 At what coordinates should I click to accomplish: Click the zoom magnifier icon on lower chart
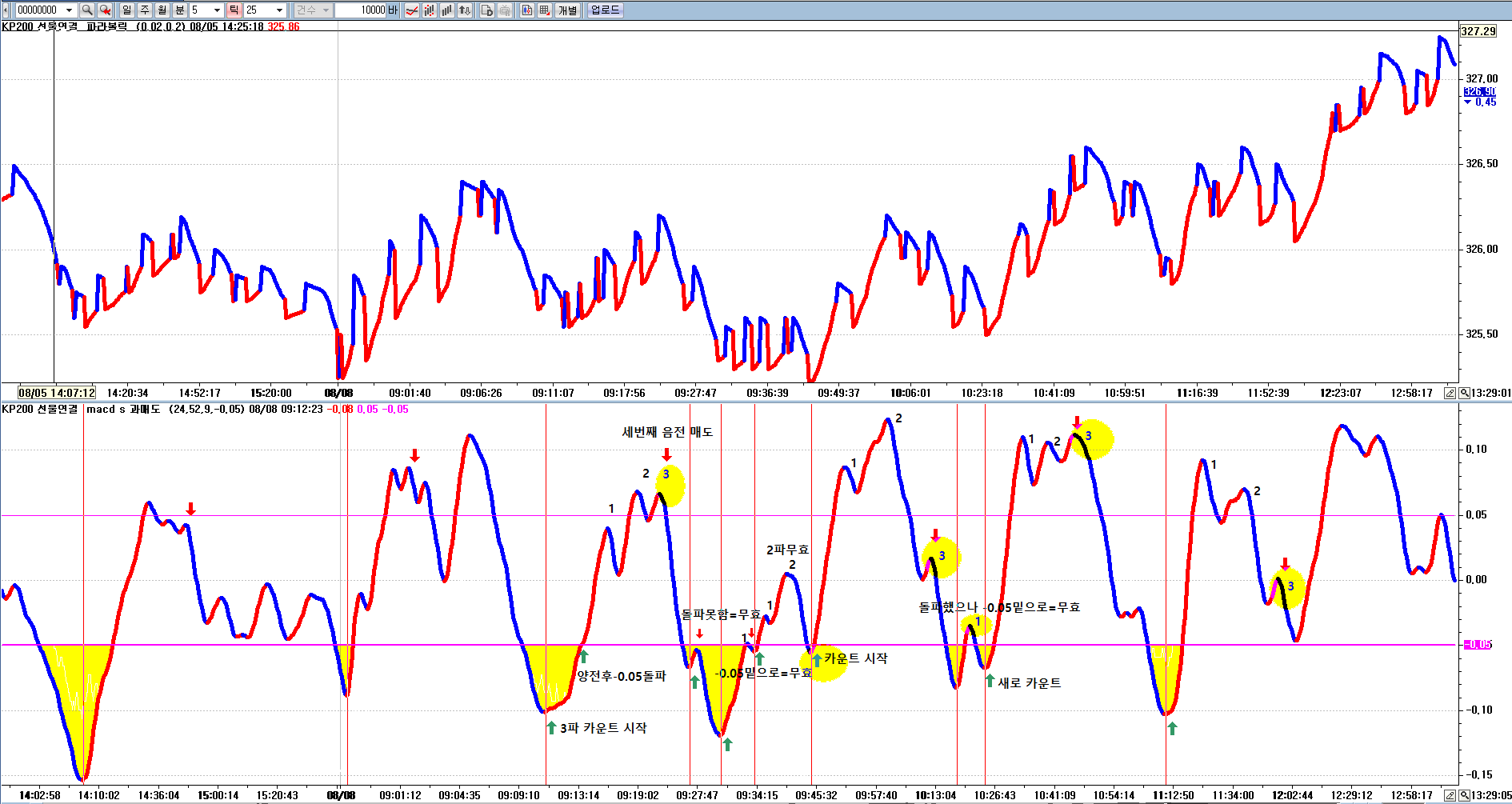(x=1464, y=795)
